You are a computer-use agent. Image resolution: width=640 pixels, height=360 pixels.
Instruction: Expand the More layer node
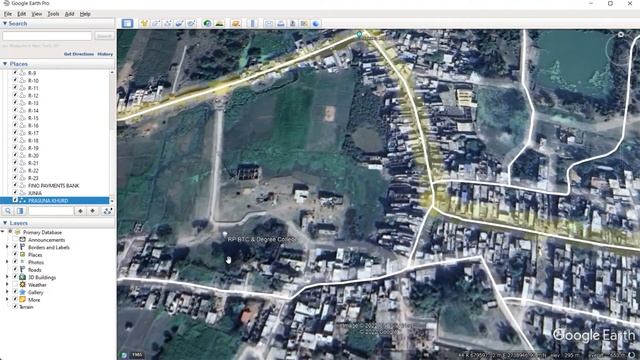tap(7, 300)
